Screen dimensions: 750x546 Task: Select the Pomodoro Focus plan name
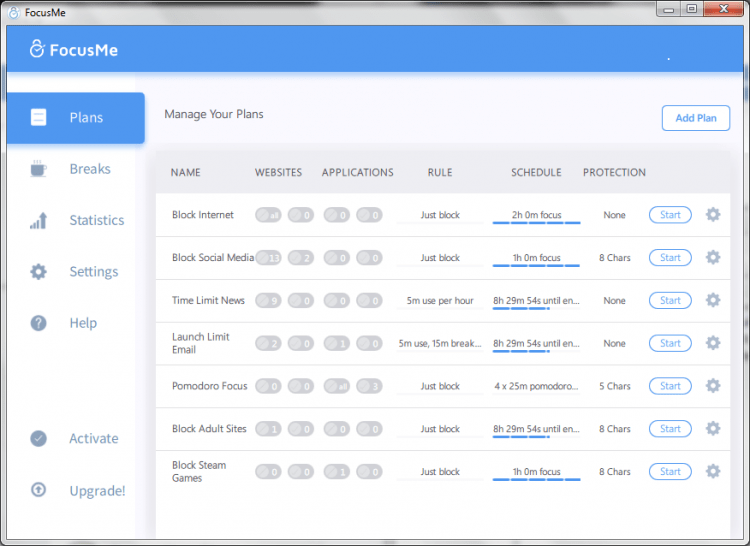(210, 386)
